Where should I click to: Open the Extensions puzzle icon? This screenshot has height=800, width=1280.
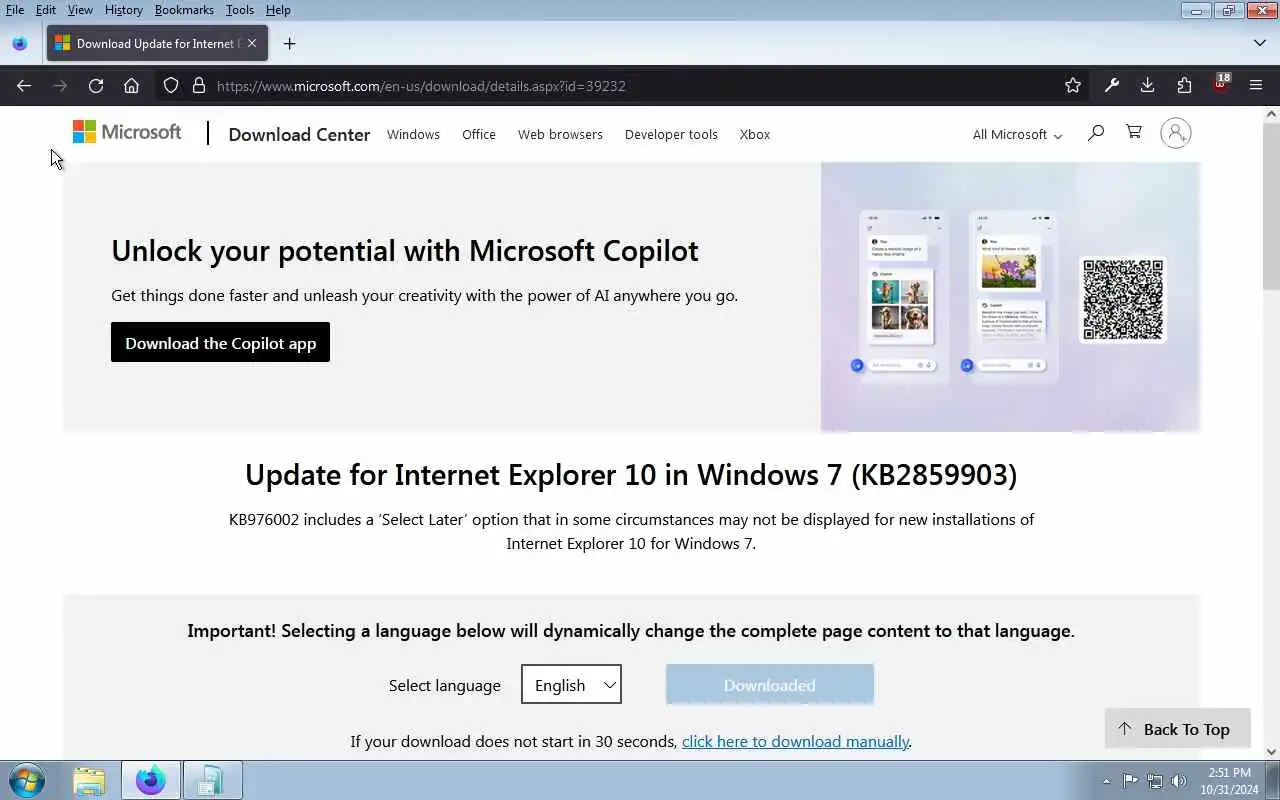click(x=1184, y=86)
